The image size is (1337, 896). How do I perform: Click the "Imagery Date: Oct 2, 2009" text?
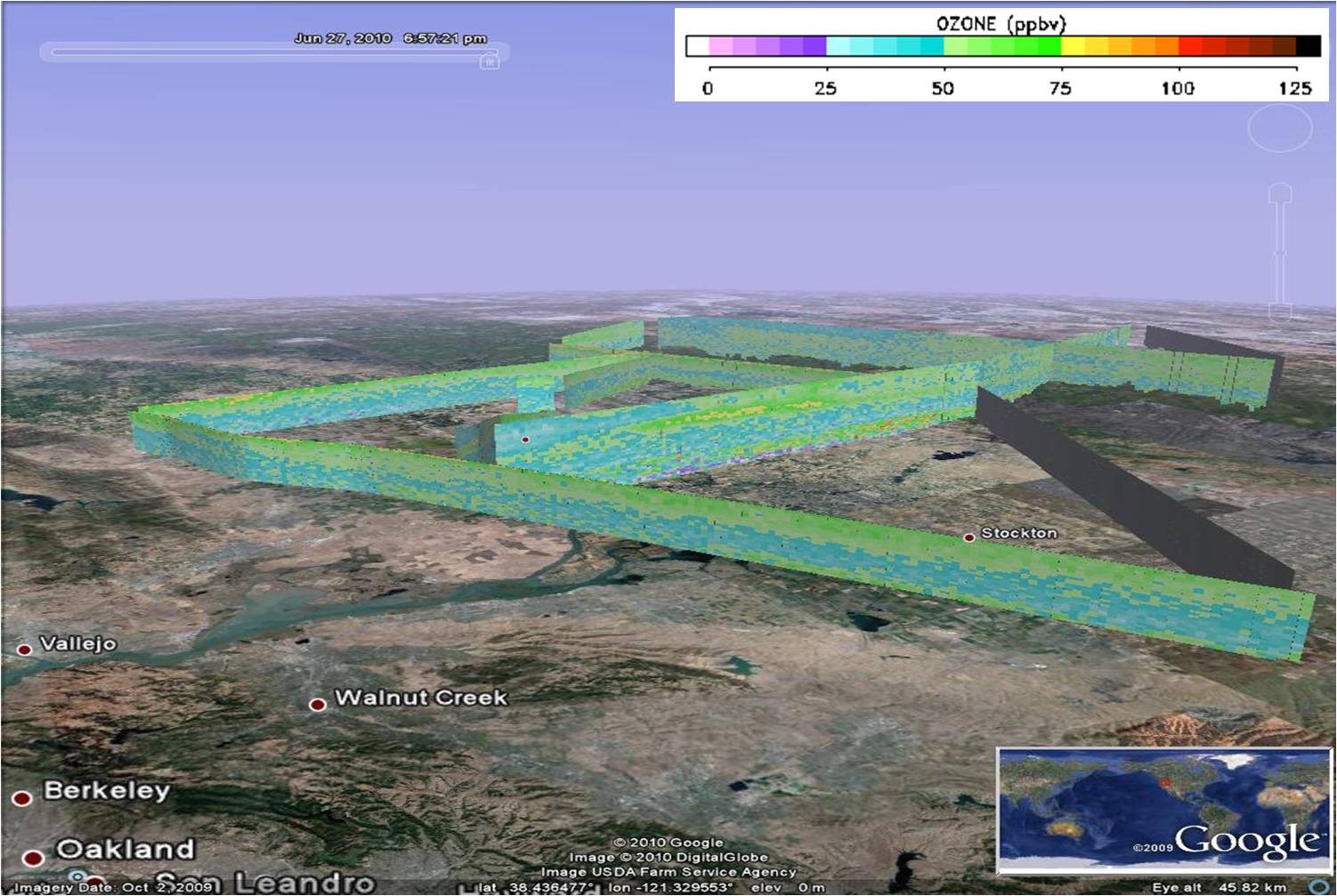[x=115, y=887]
